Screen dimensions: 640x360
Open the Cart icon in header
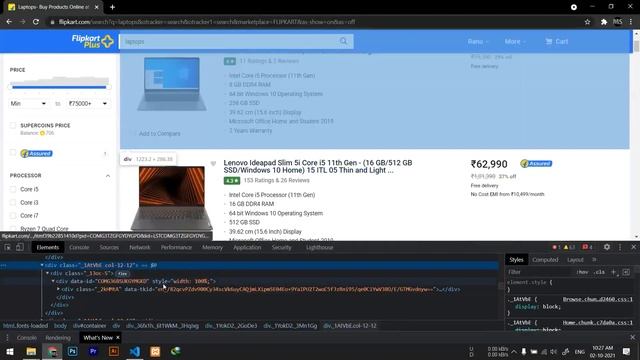point(556,41)
